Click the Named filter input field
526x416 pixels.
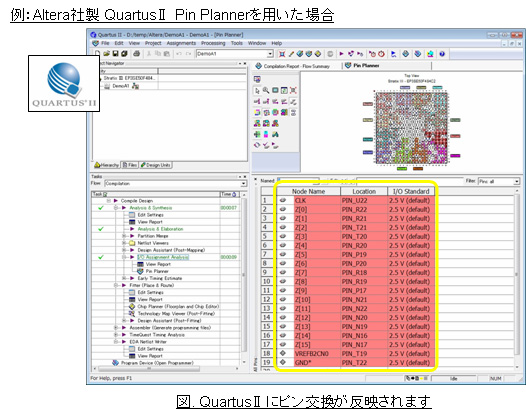298,181
